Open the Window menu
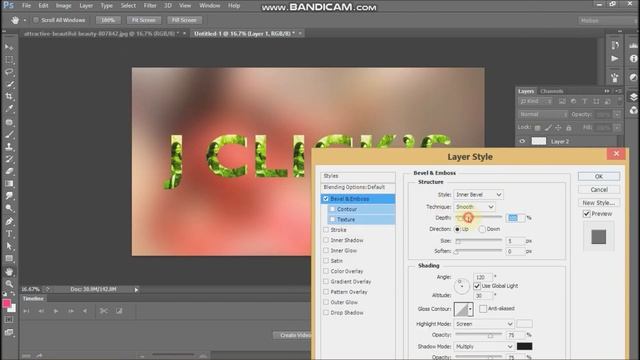 pyautogui.click(x=210, y=6)
